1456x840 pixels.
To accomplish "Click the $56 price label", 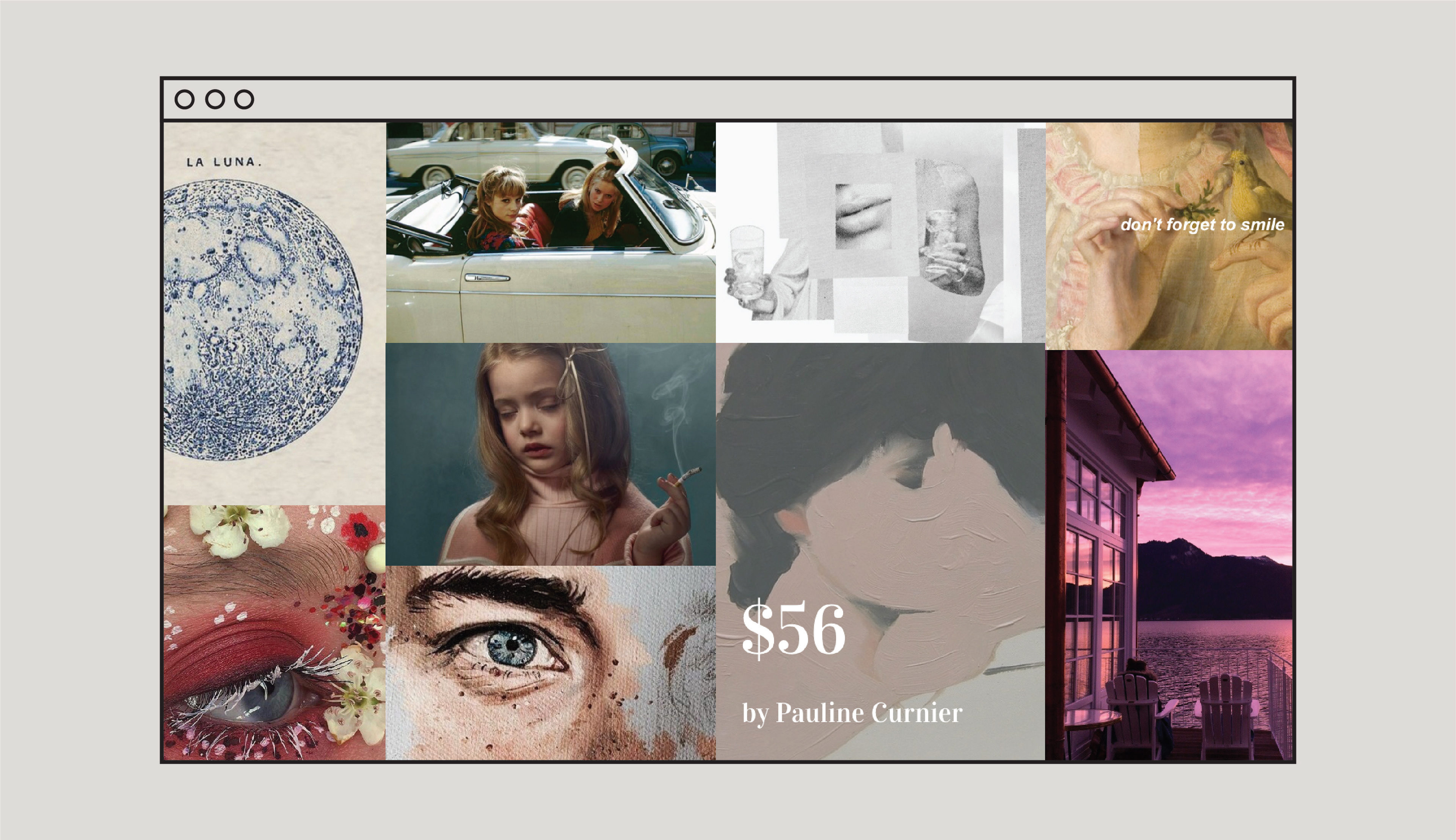I will (794, 629).
